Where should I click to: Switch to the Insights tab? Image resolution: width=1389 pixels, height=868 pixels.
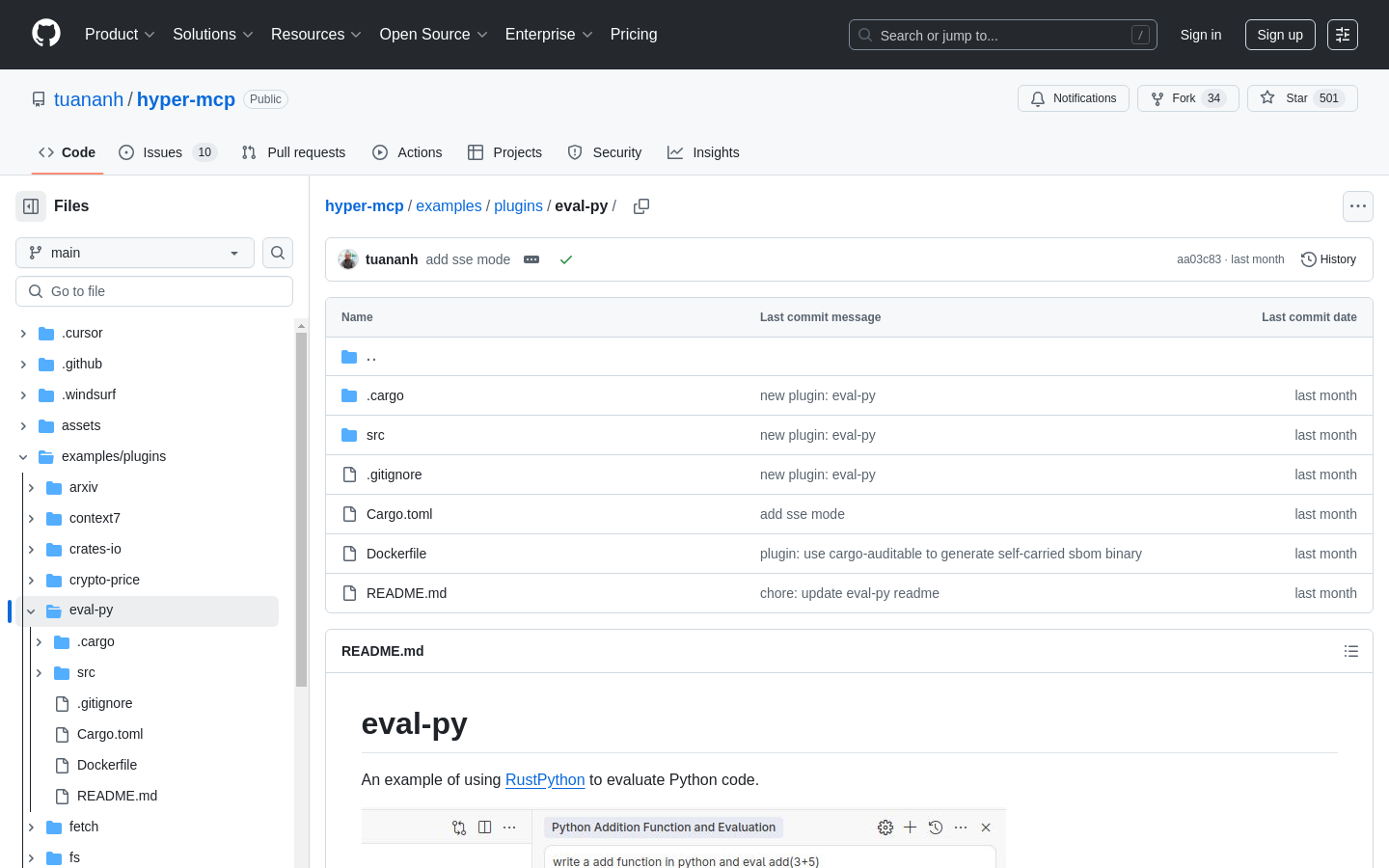pyautogui.click(x=703, y=152)
